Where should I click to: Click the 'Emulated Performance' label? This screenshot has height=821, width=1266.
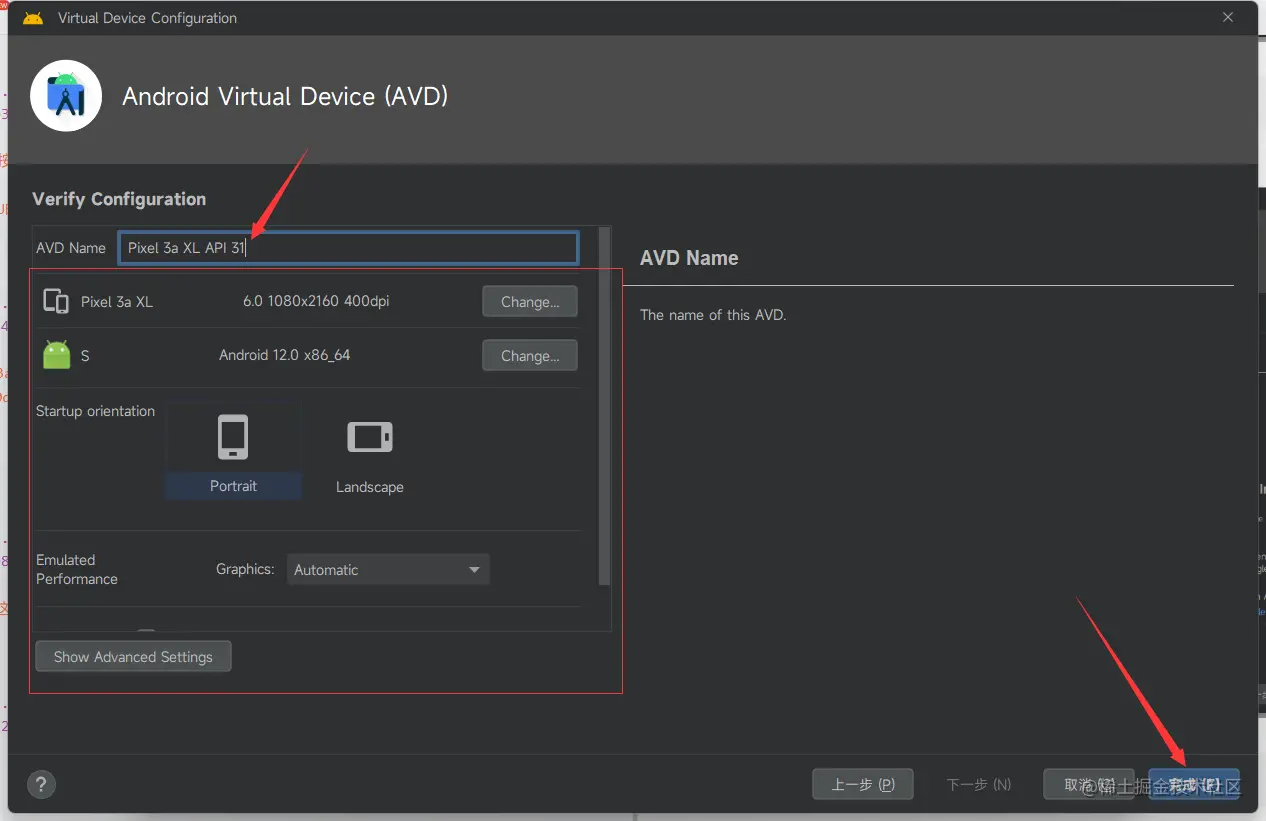click(x=77, y=569)
